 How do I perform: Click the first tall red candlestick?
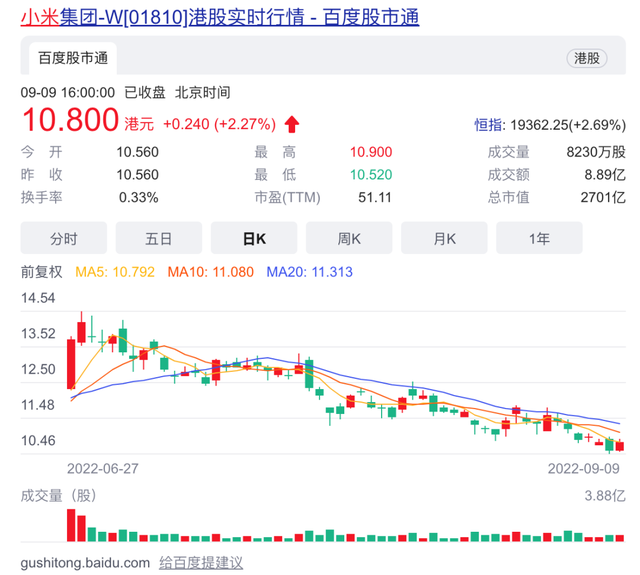pyautogui.click(x=71, y=363)
